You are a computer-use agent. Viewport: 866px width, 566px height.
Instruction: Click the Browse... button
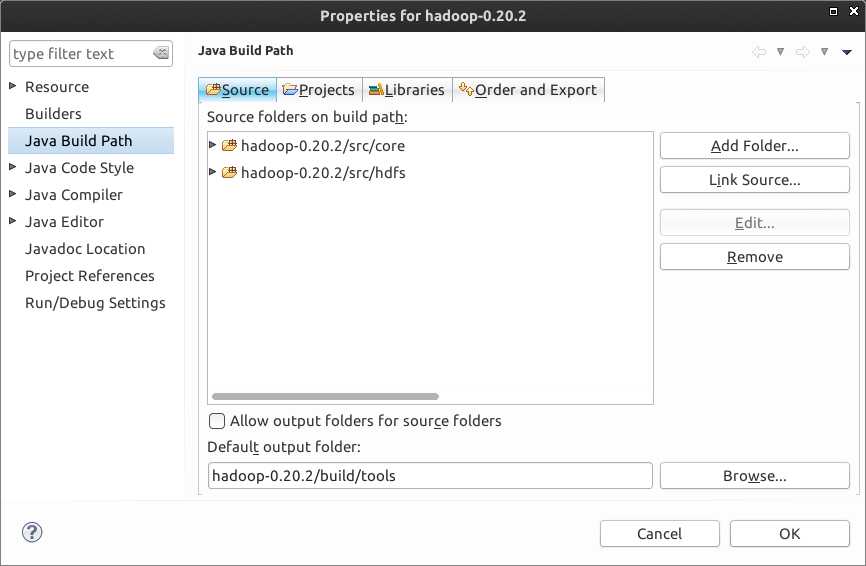coord(754,476)
